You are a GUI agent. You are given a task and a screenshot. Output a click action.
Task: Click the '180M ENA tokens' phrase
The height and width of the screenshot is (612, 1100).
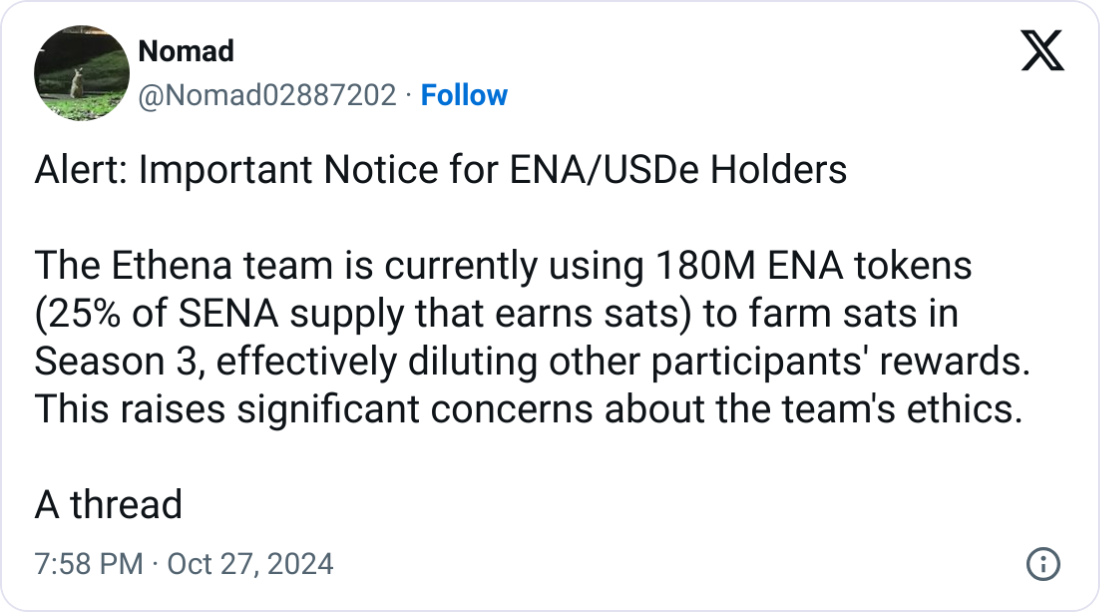click(814, 266)
